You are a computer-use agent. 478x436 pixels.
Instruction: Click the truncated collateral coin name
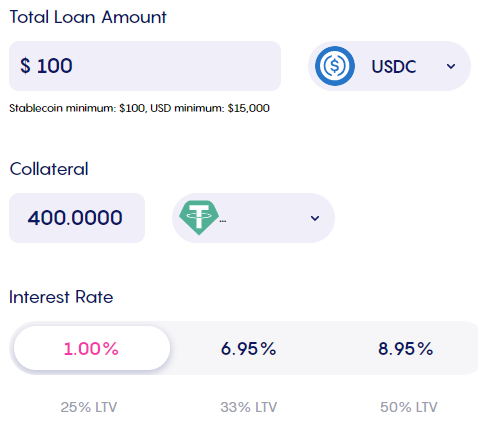[x=223, y=221]
